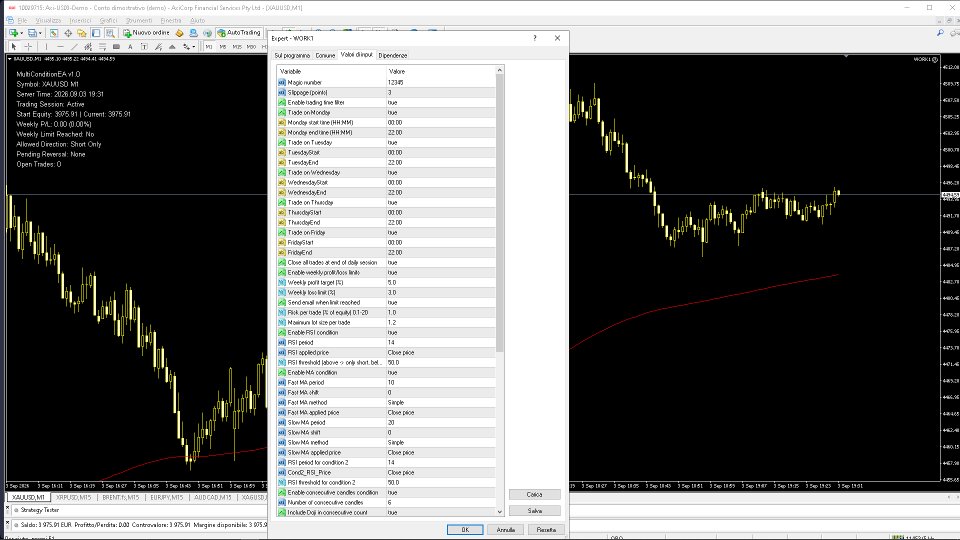This screenshot has height=540, width=960.
Task: Select Slow MA applied price value
Action: click(441, 452)
